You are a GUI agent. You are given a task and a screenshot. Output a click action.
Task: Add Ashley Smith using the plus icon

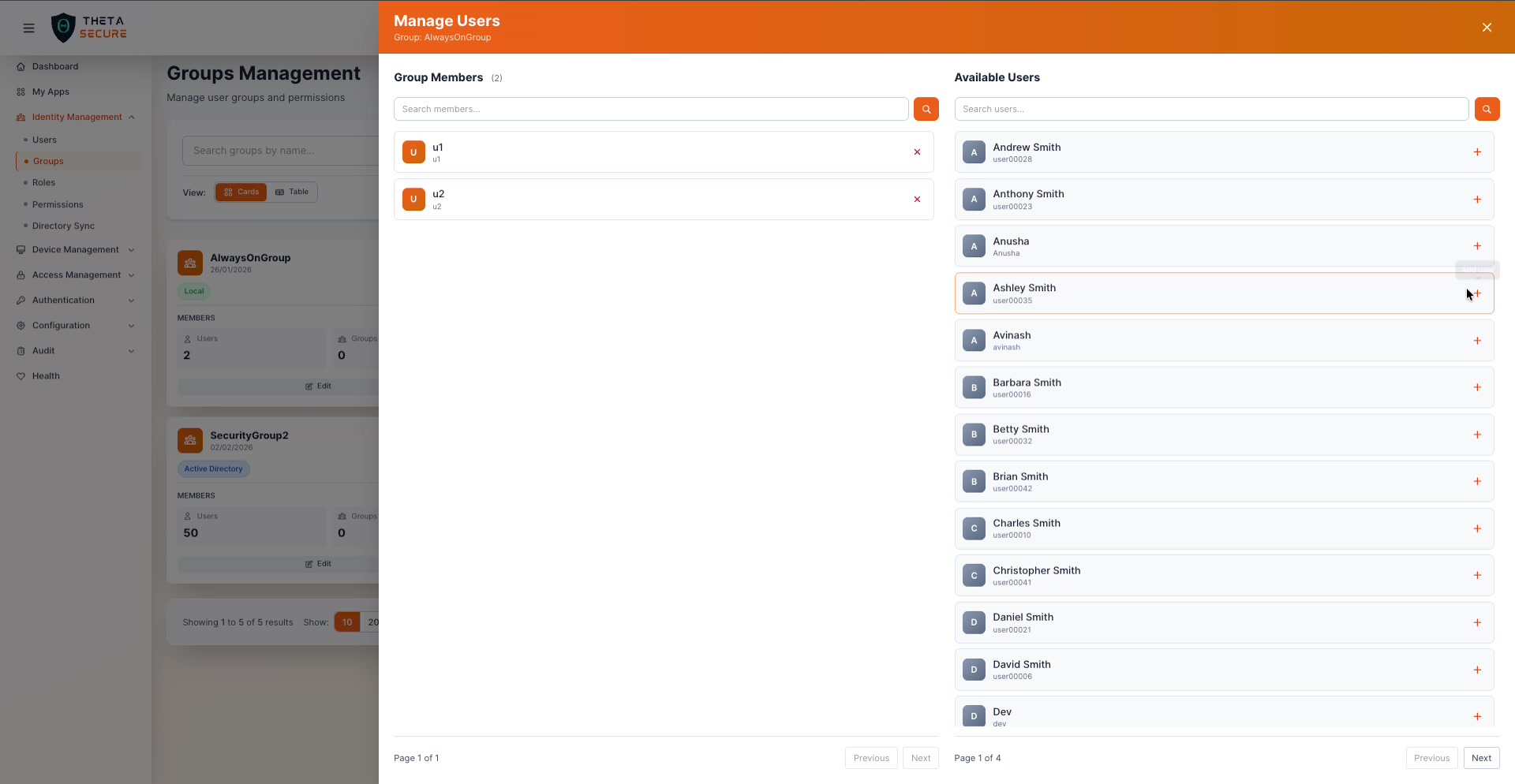1478,293
